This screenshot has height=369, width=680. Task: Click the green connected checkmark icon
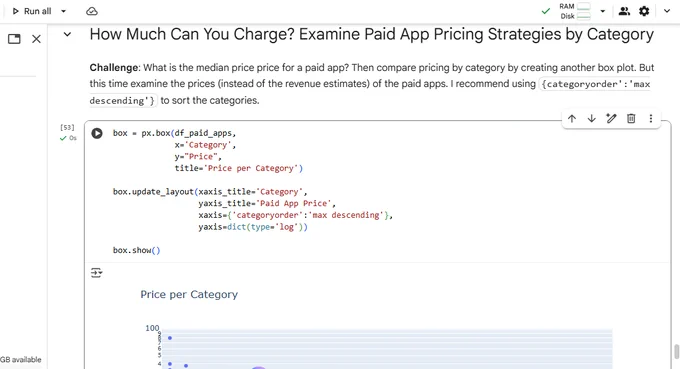pos(546,11)
